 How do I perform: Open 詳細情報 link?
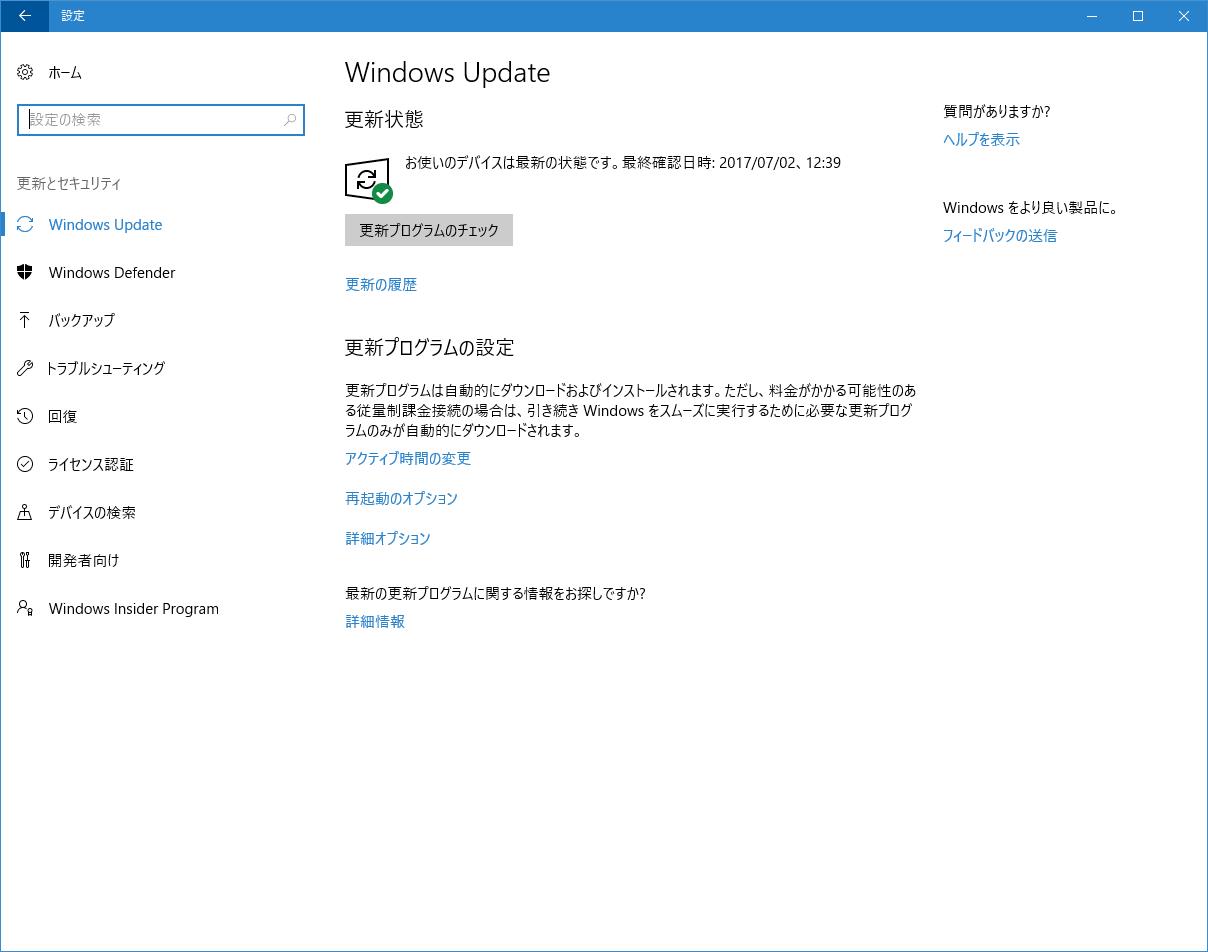(375, 622)
